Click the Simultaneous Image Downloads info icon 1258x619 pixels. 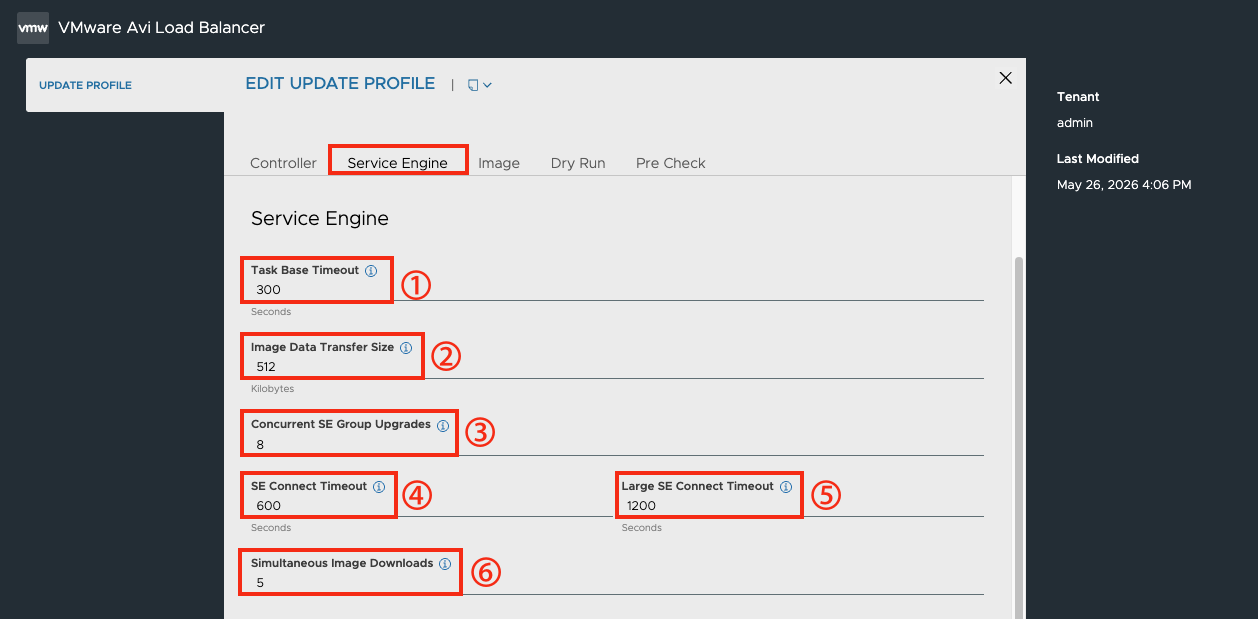[445, 564]
